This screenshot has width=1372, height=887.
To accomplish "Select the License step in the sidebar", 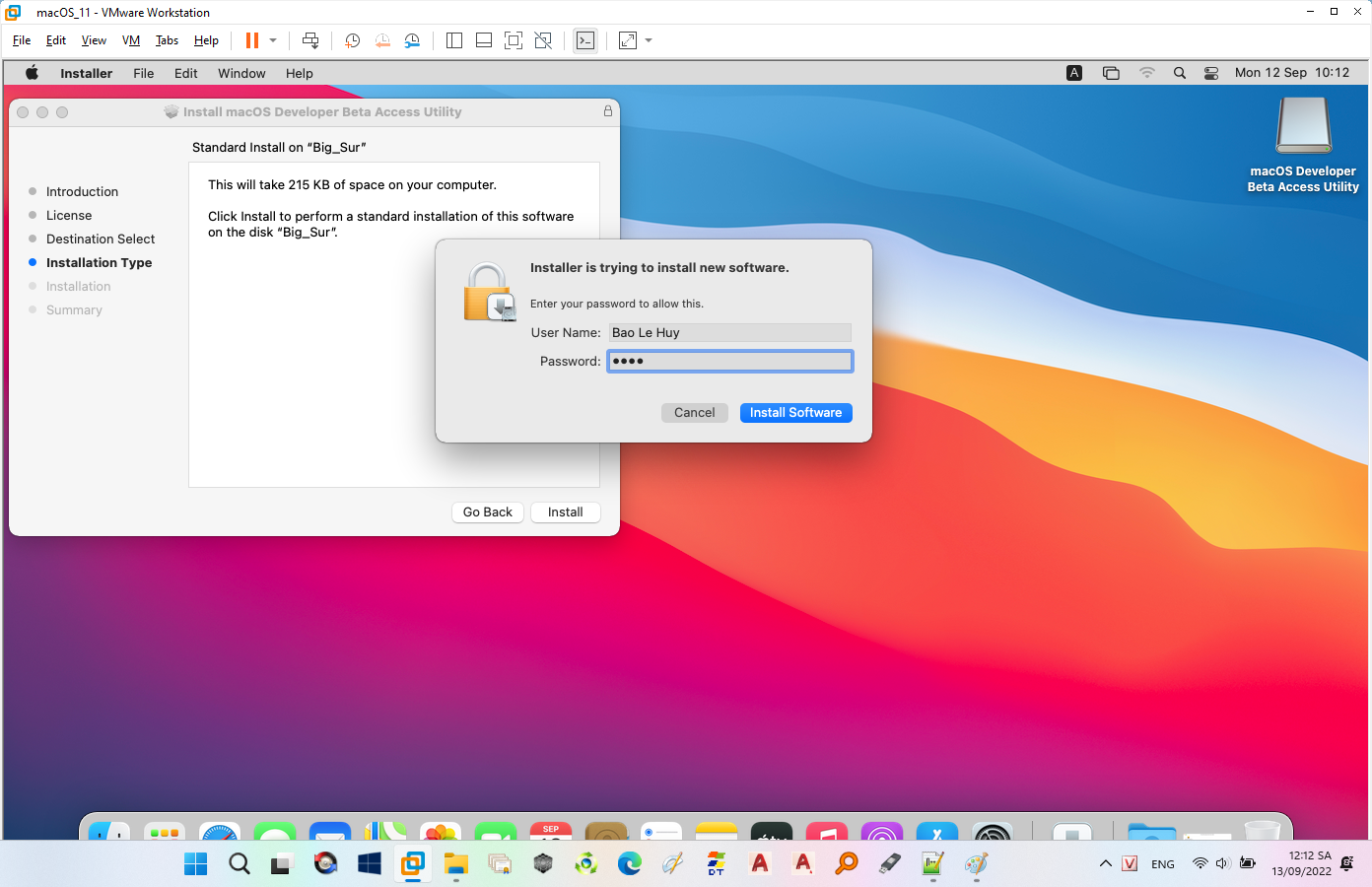I will (x=69, y=216).
